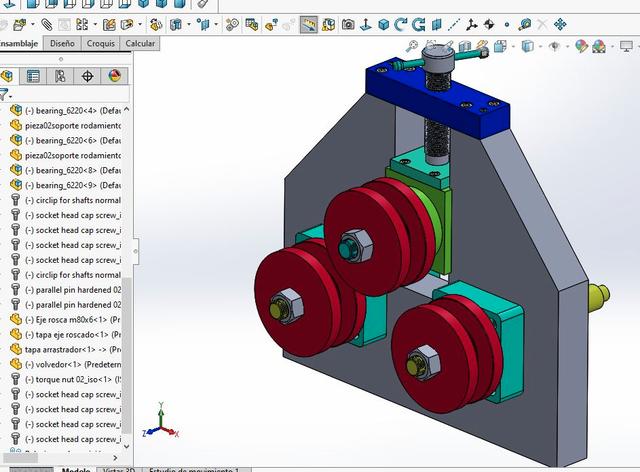This screenshot has width=640, height=472.
Task: Switch to the PropertyManager tab
Action: click(x=33, y=76)
